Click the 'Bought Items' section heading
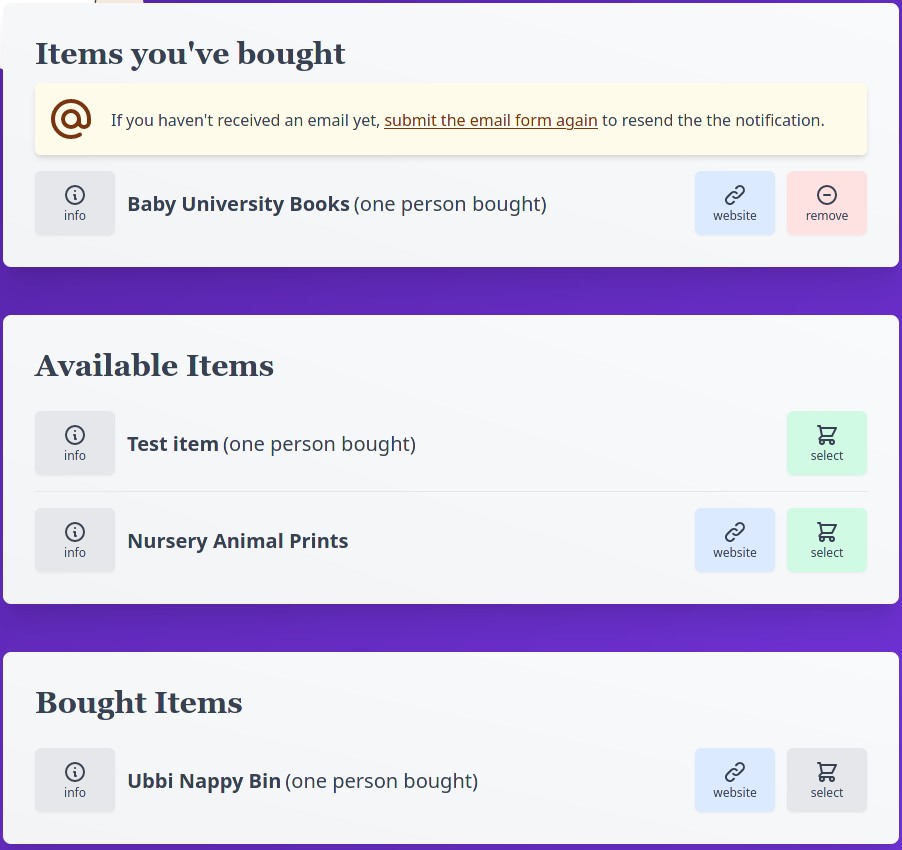 [139, 702]
